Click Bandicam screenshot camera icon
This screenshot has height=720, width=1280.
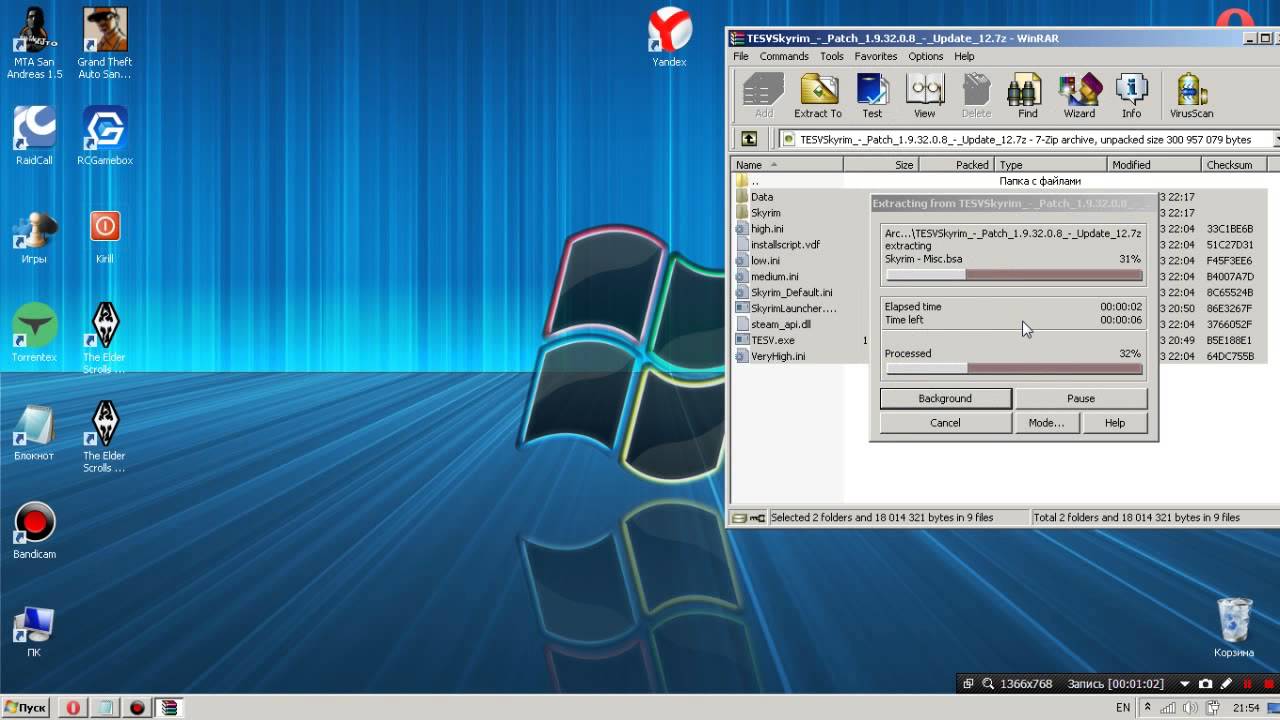[x=1205, y=684]
